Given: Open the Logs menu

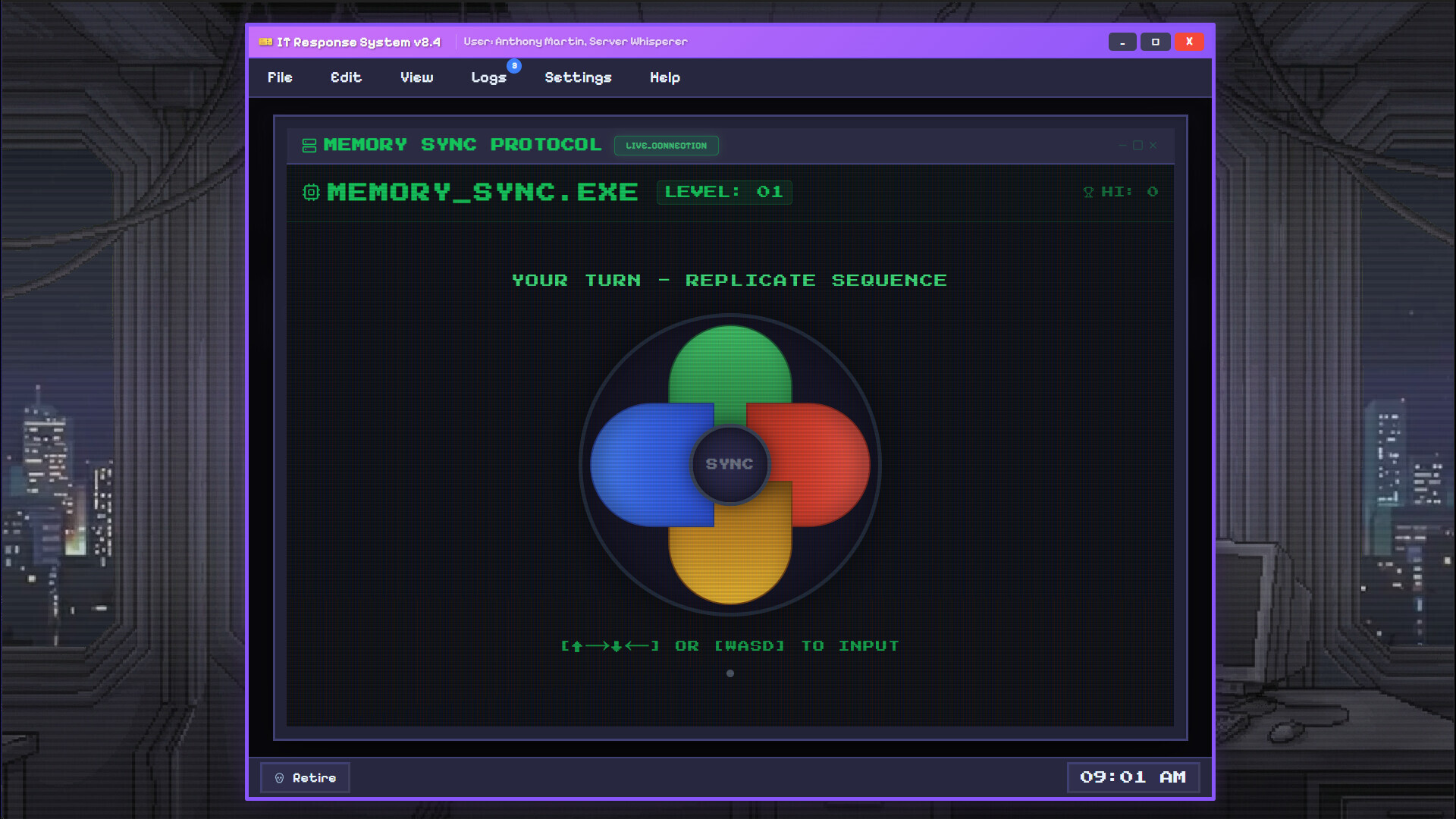Looking at the screenshot, I should pyautogui.click(x=488, y=77).
